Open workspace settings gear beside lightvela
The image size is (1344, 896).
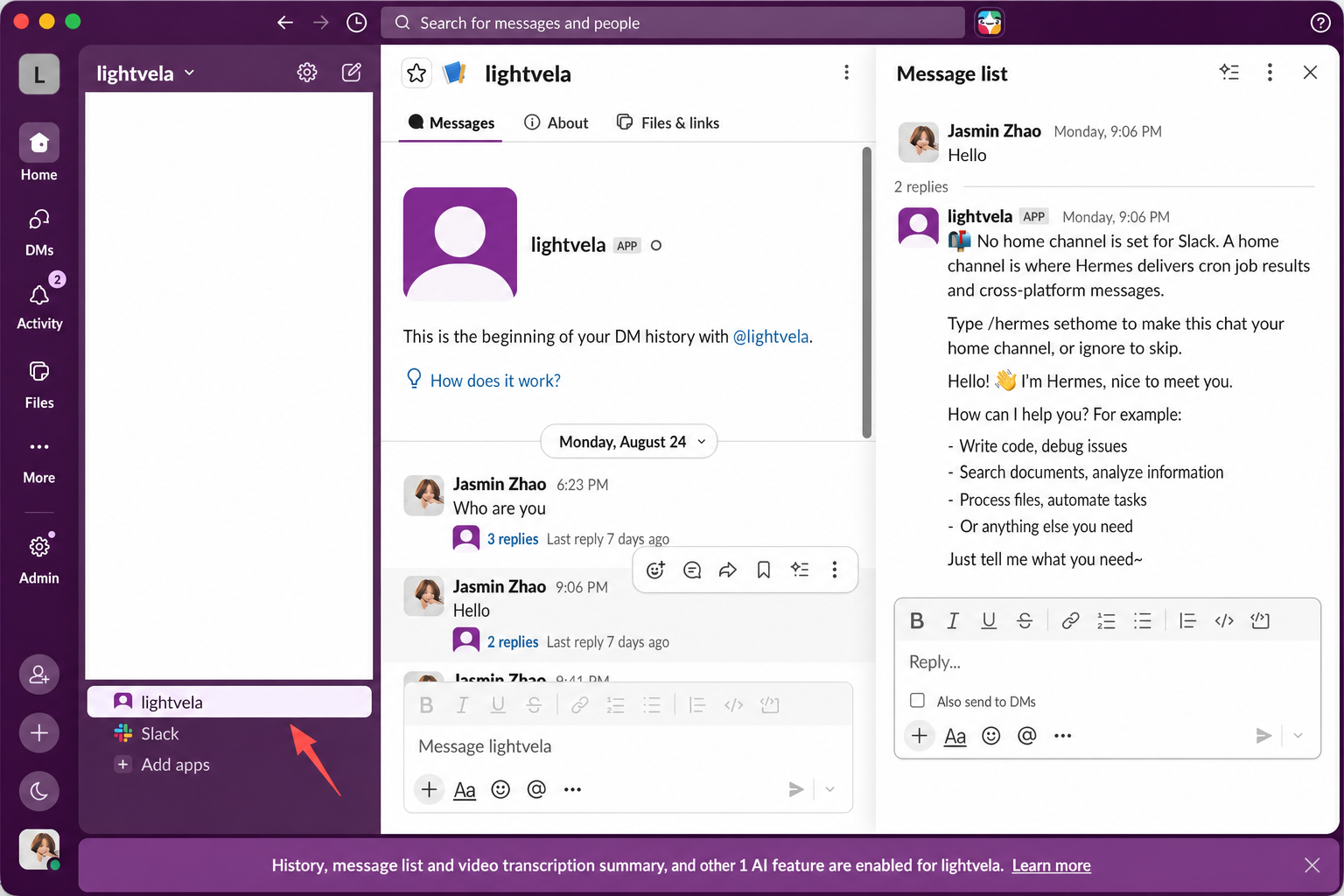(x=307, y=73)
